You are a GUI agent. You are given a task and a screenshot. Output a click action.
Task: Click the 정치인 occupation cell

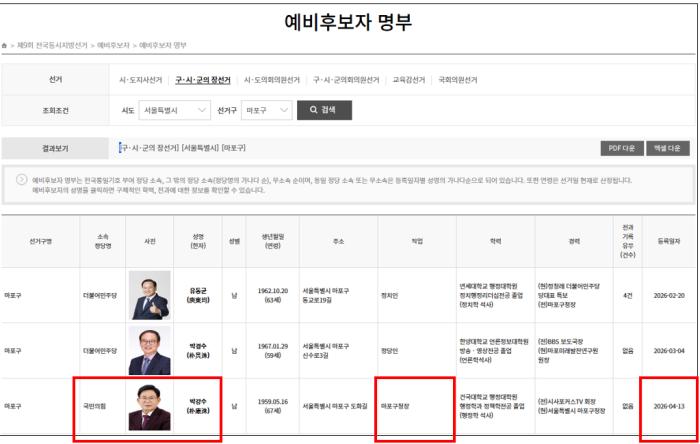click(x=389, y=295)
